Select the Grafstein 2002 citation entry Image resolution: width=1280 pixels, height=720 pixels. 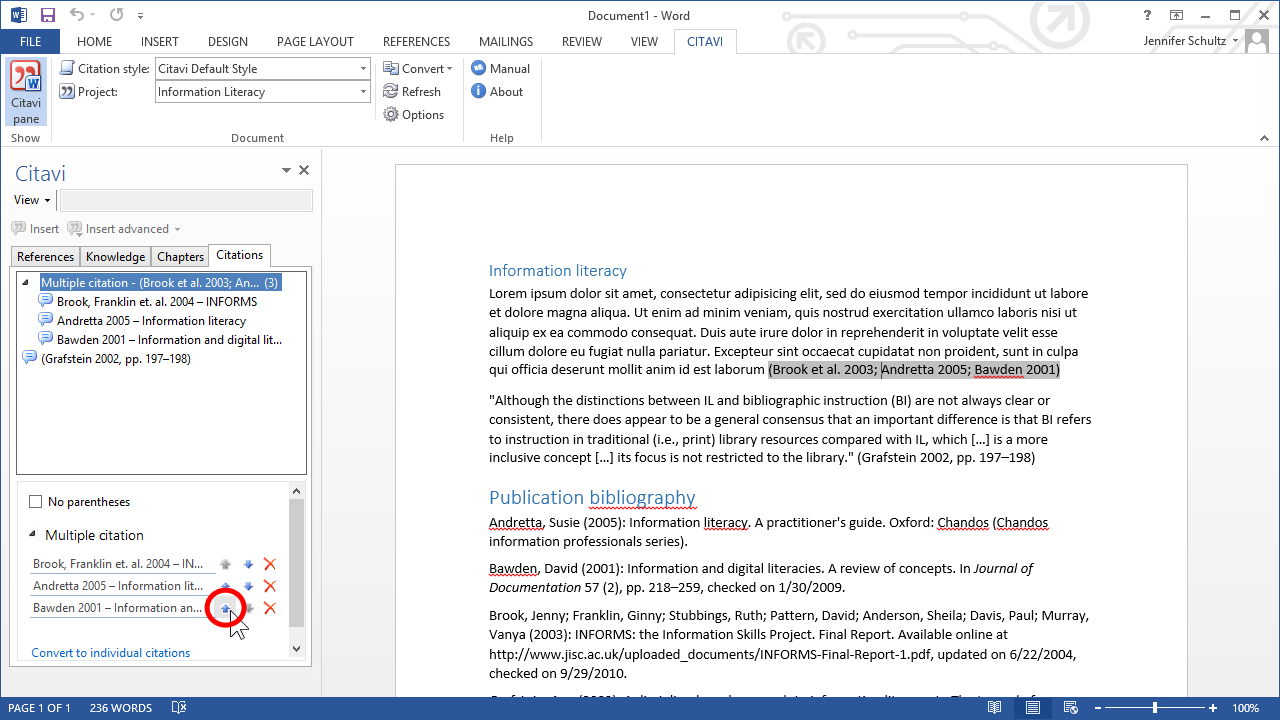point(106,359)
